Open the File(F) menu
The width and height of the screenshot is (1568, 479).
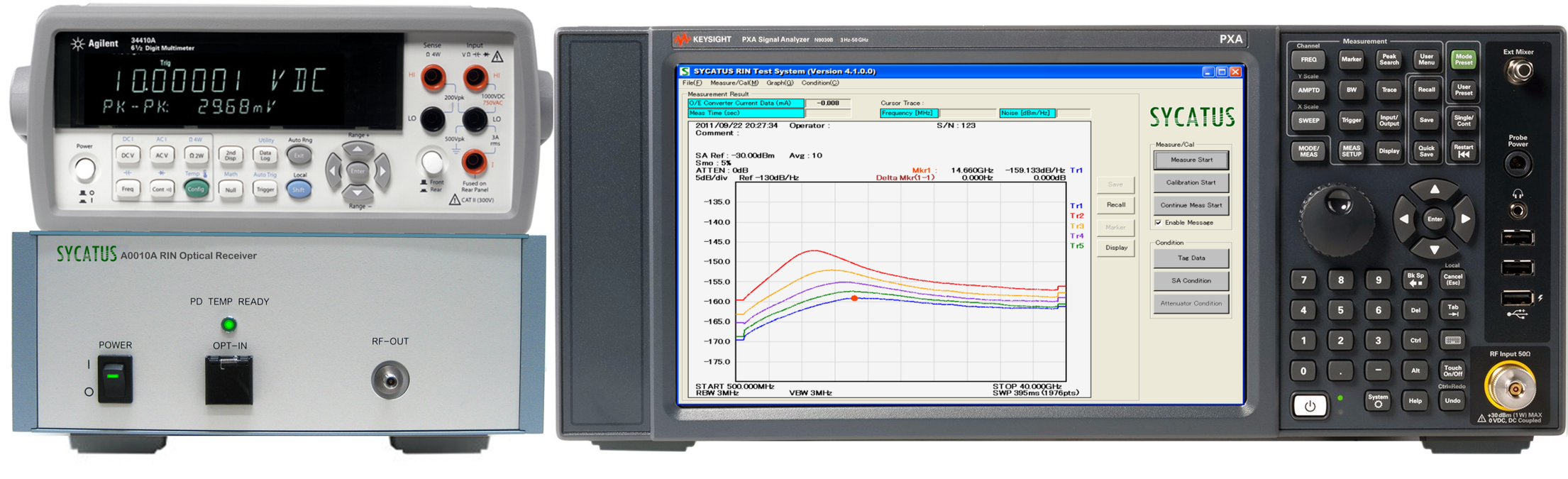(692, 83)
